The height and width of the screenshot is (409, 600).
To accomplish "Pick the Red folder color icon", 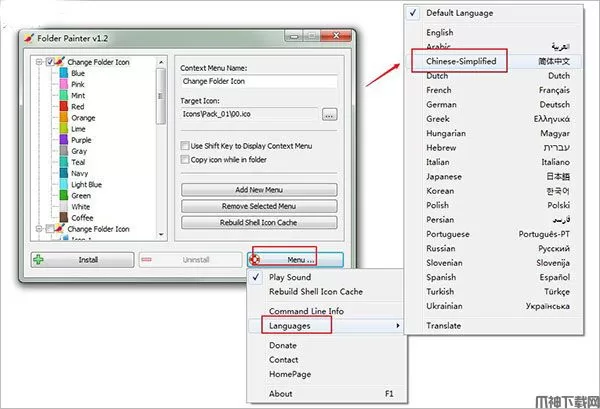I will [64, 106].
